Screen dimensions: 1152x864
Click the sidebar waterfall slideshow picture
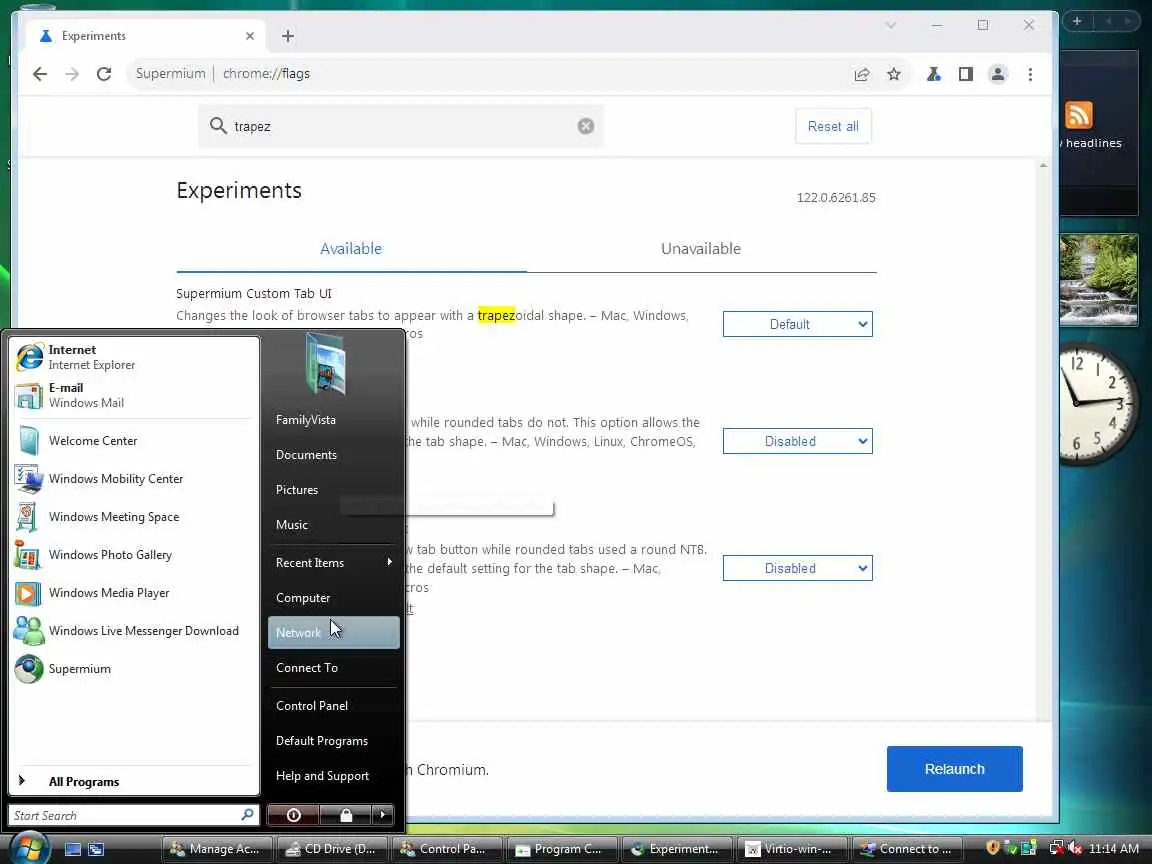(1098, 280)
